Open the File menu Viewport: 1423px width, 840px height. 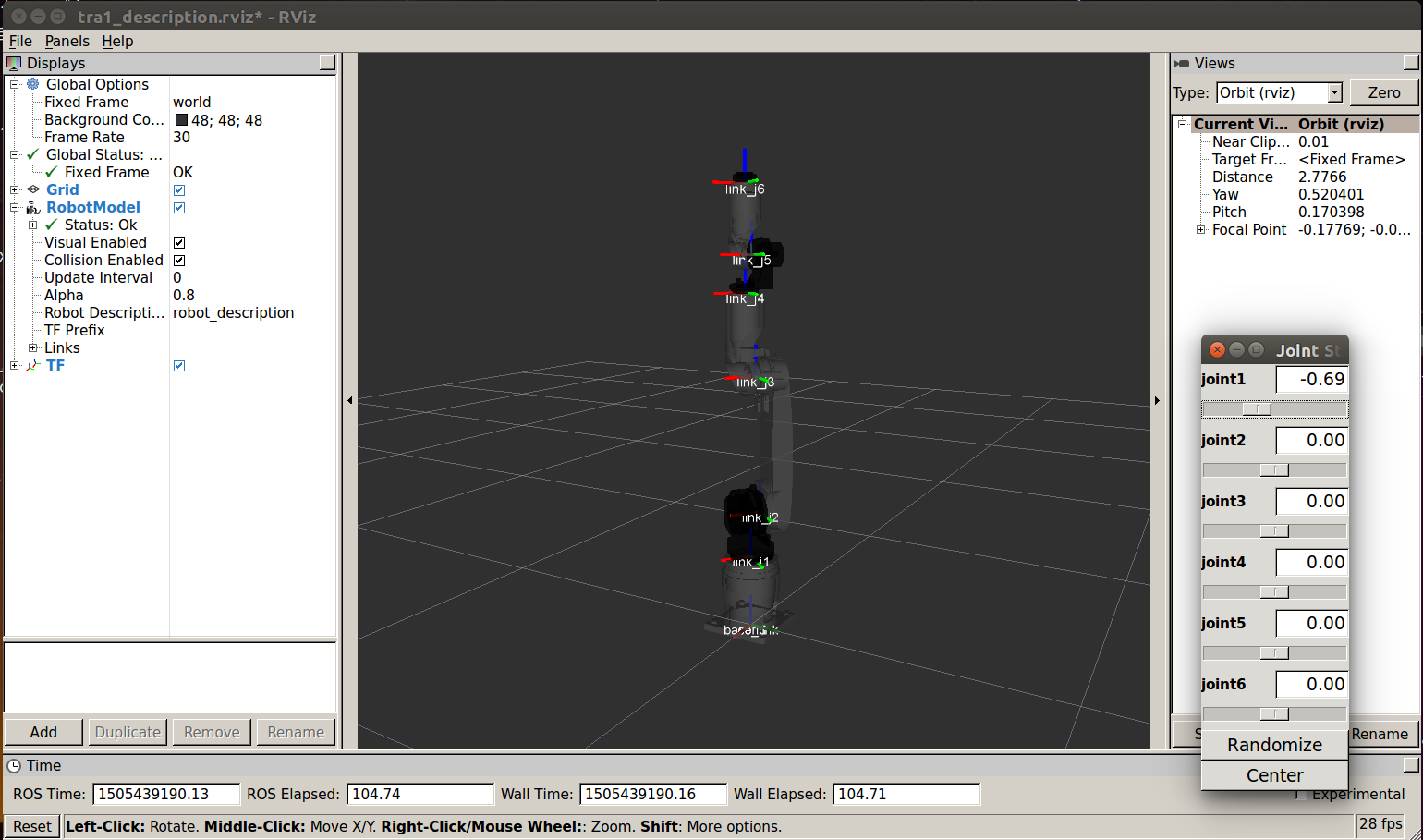(20, 41)
